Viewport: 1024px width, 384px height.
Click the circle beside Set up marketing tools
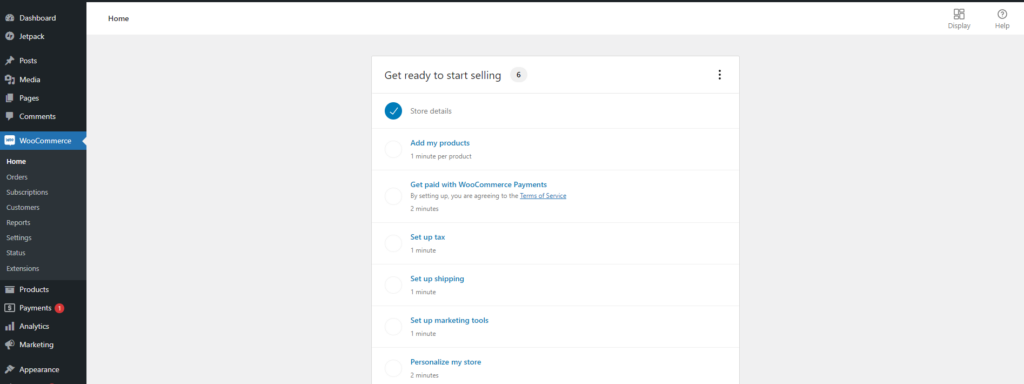(393, 327)
